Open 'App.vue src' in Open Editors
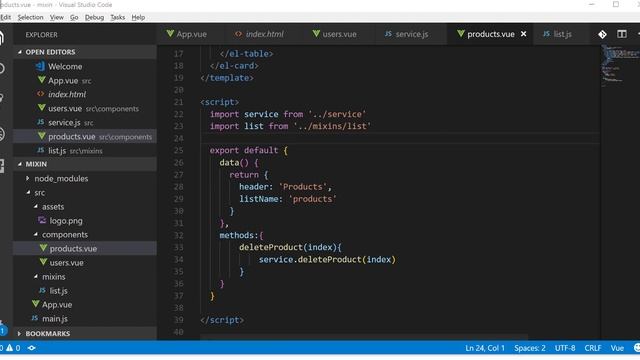The height and width of the screenshot is (360, 640). (x=85, y=80)
